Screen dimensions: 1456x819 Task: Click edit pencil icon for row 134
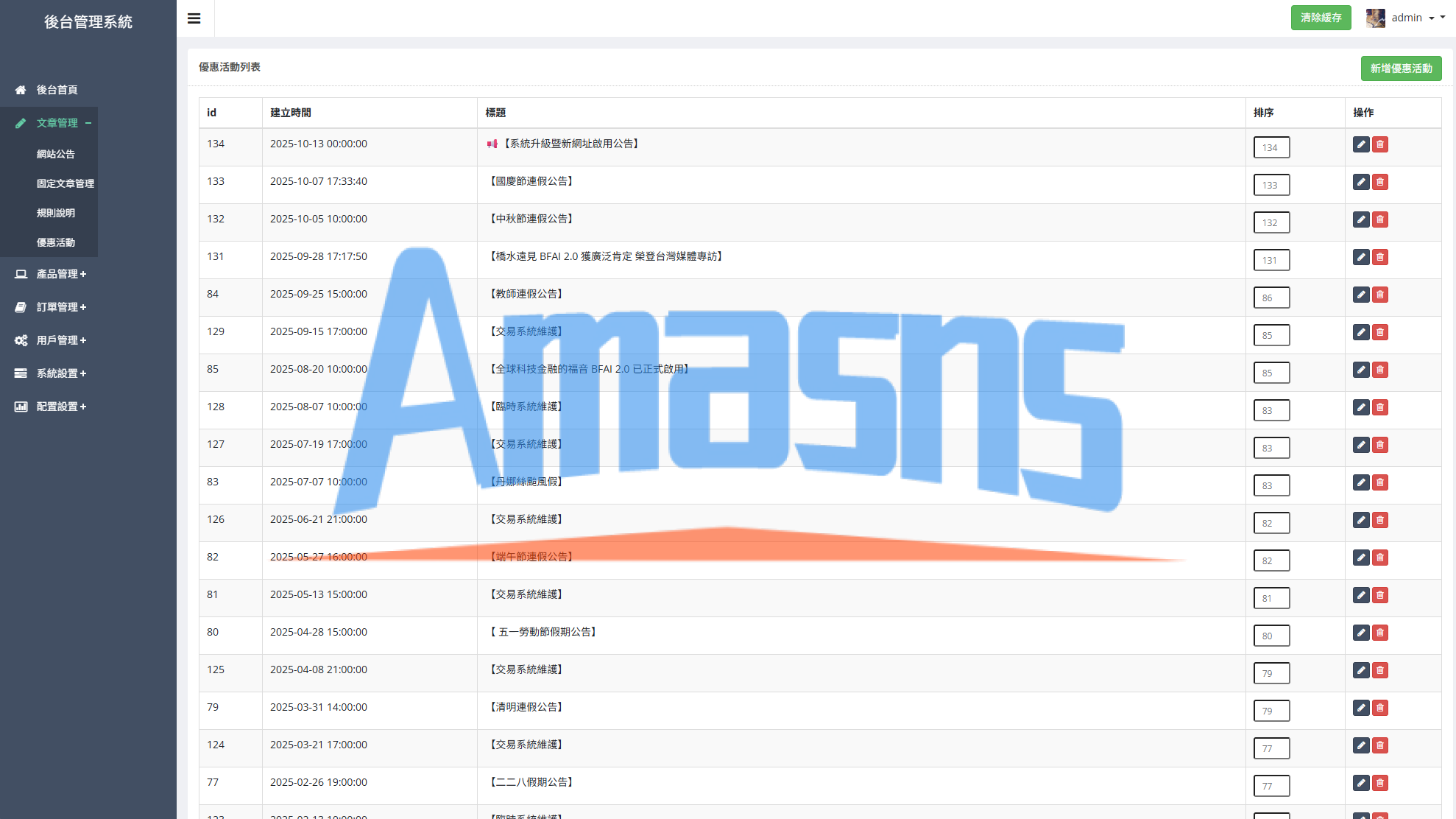(1361, 144)
